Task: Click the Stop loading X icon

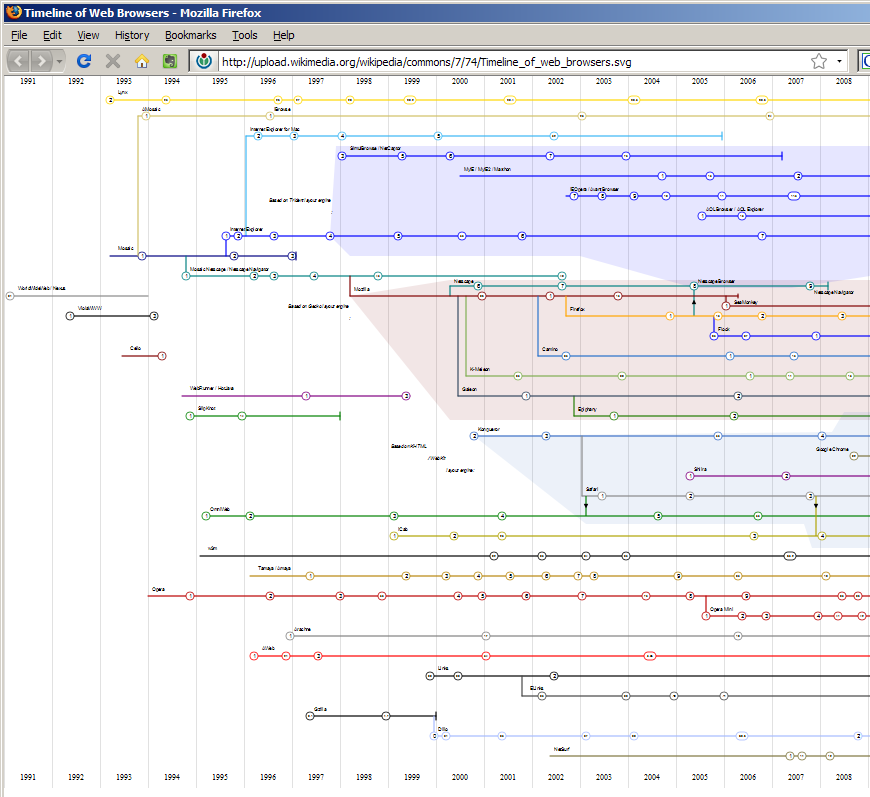Action: 113,60
